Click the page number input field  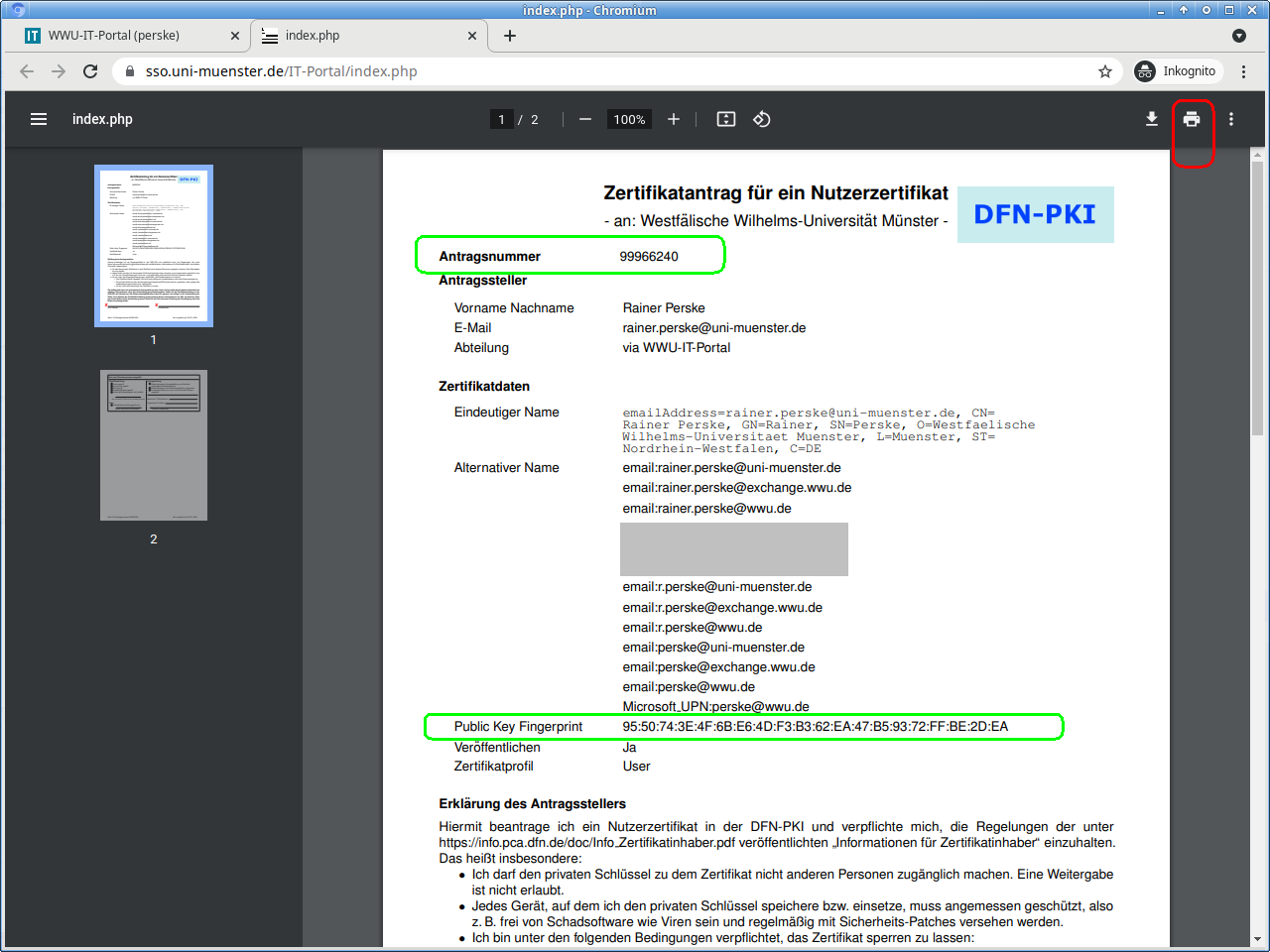502,120
